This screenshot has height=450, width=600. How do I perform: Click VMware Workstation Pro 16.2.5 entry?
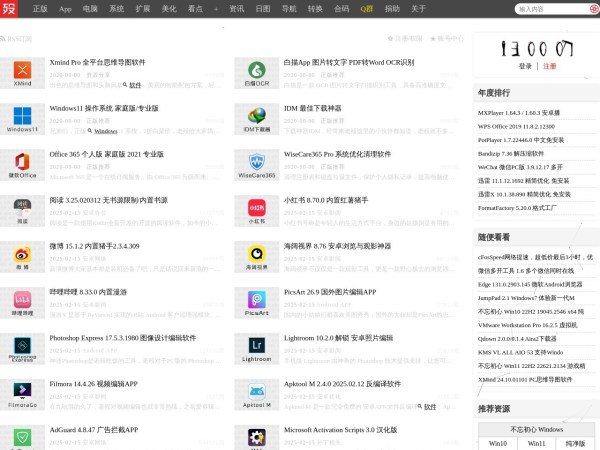coord(528,325)
